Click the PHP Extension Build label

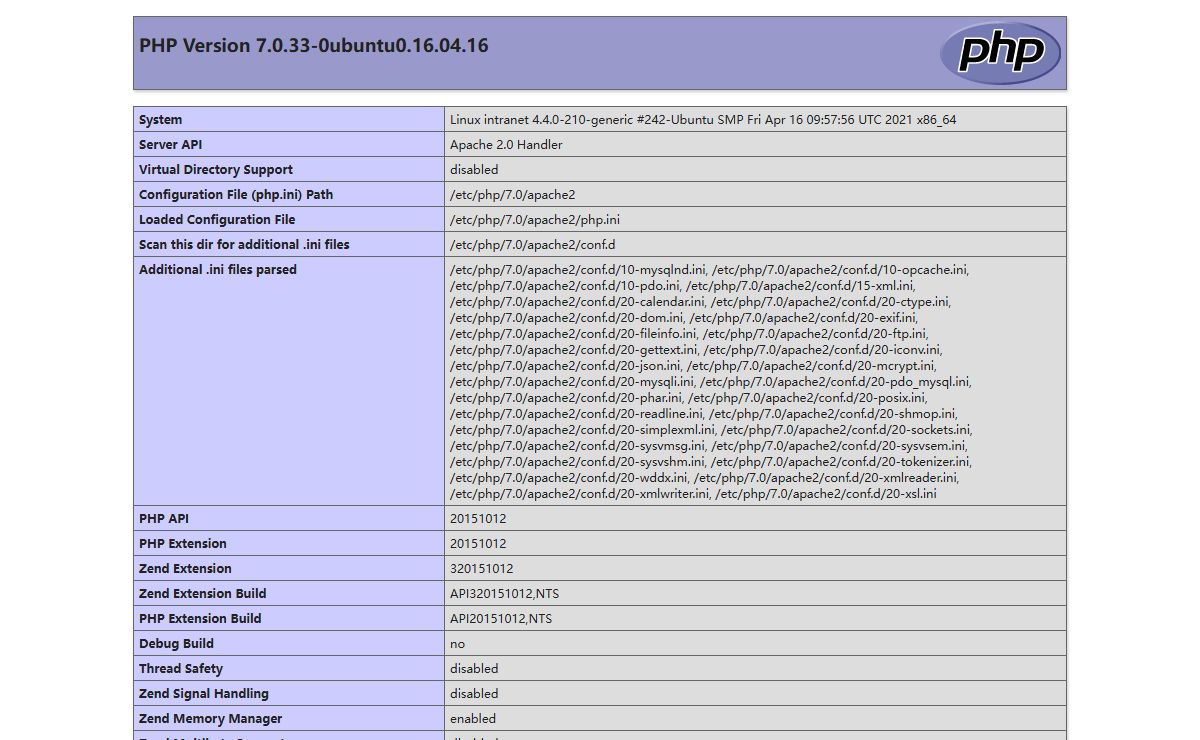200,618
